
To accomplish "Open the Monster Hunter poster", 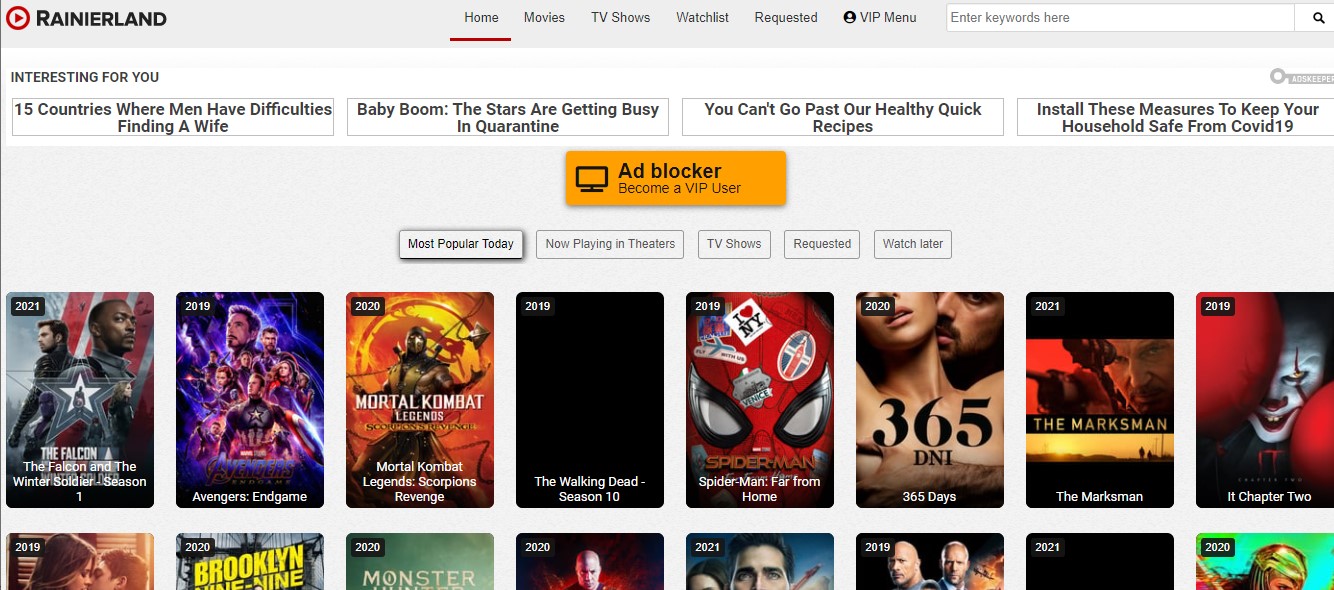I will pos(420,561).
